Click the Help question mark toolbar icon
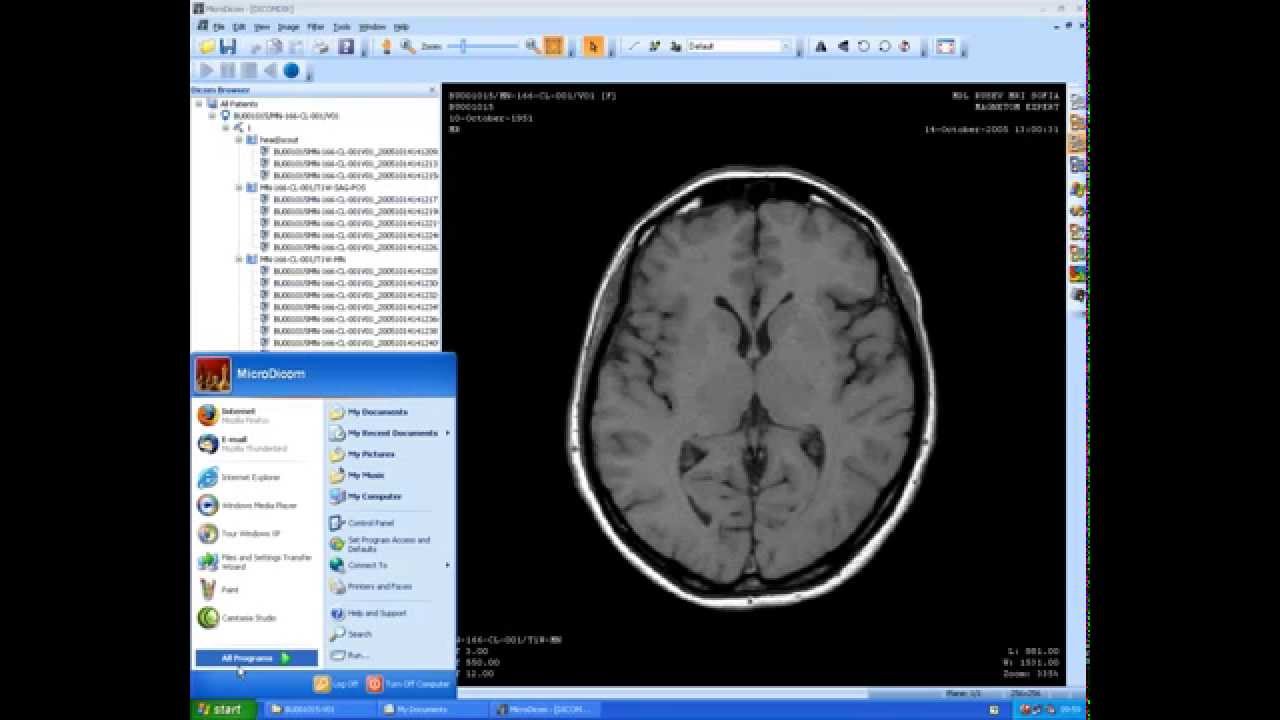 click(x=346, y=46)
